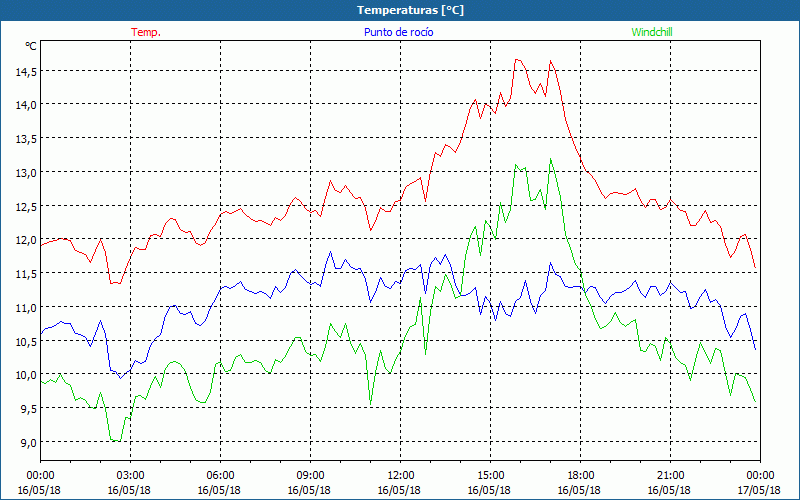Click the 06:00 time axis label

tap(220, 475)
